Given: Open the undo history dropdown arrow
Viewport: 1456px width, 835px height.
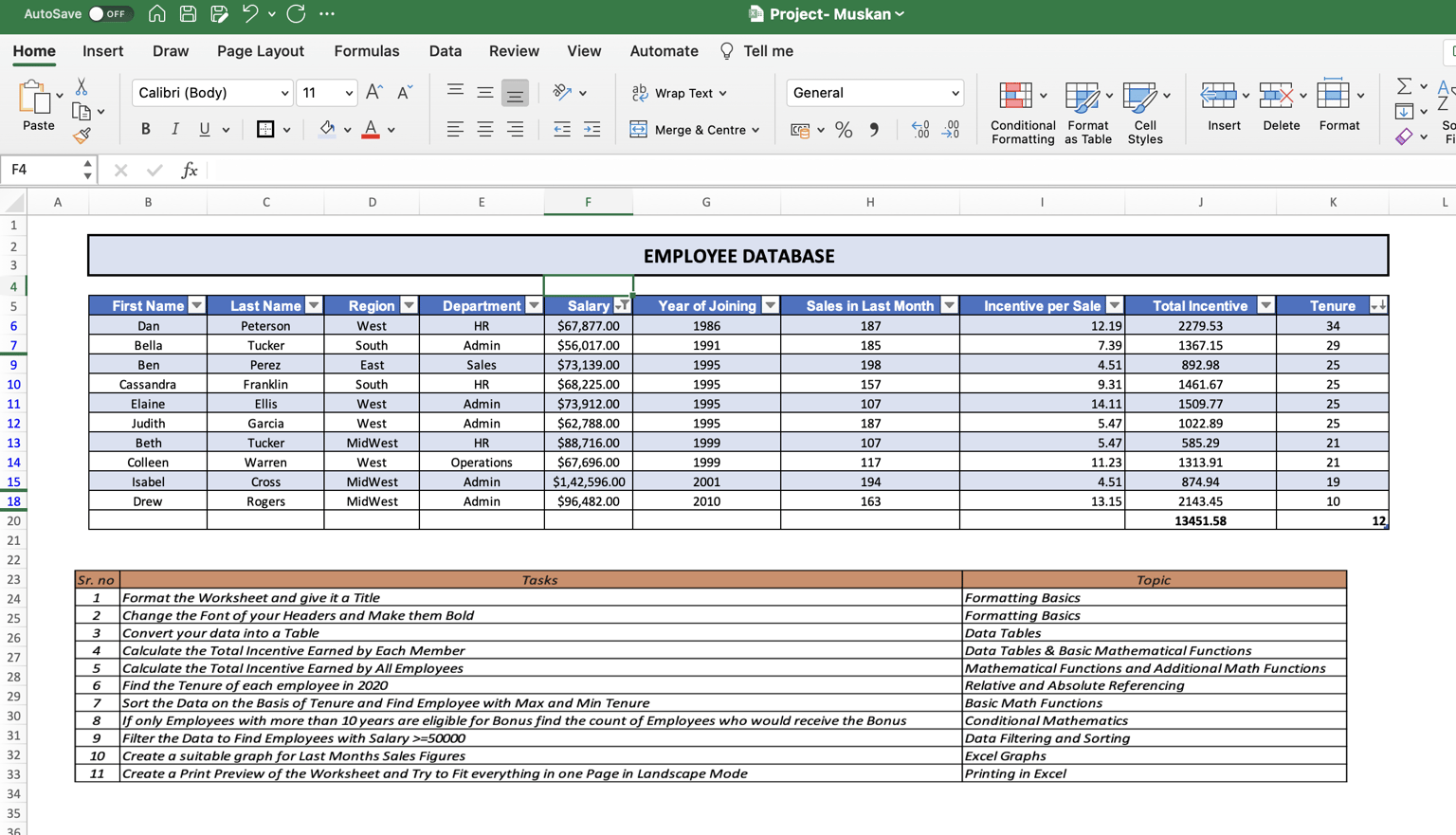Looking at the screenshot, I should 272,14.
